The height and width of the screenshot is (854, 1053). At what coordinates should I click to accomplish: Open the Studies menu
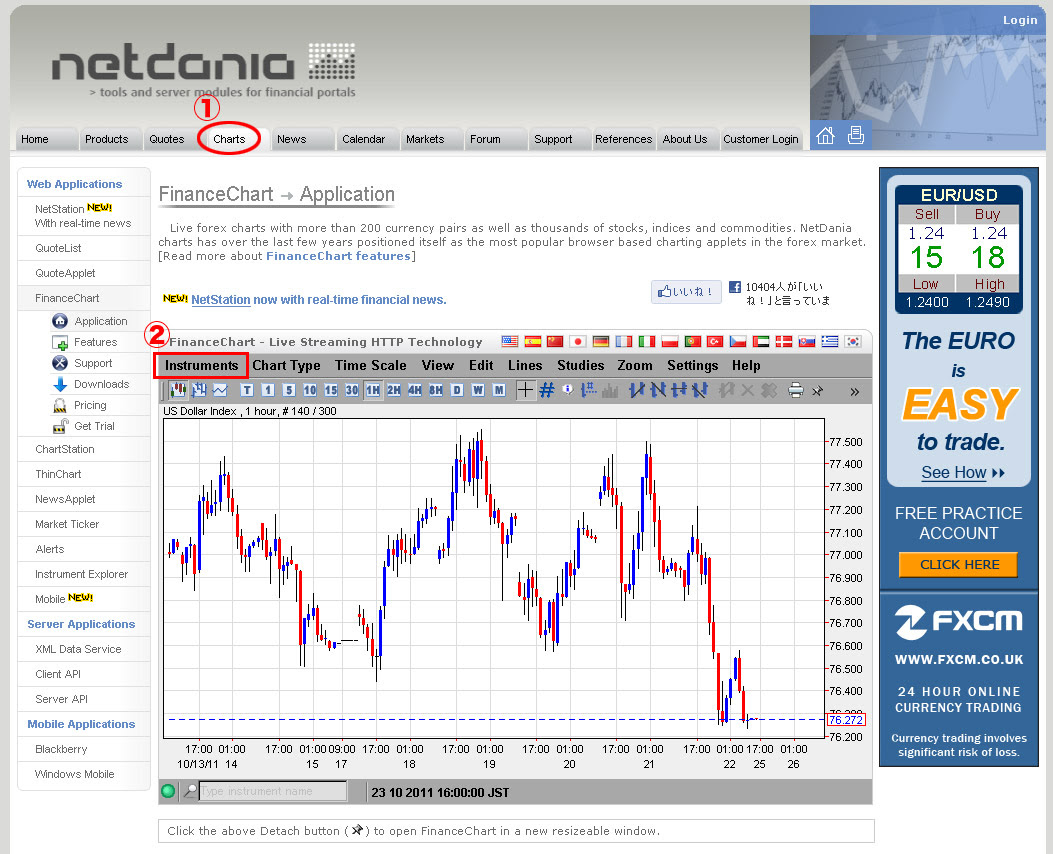point(581,366)
